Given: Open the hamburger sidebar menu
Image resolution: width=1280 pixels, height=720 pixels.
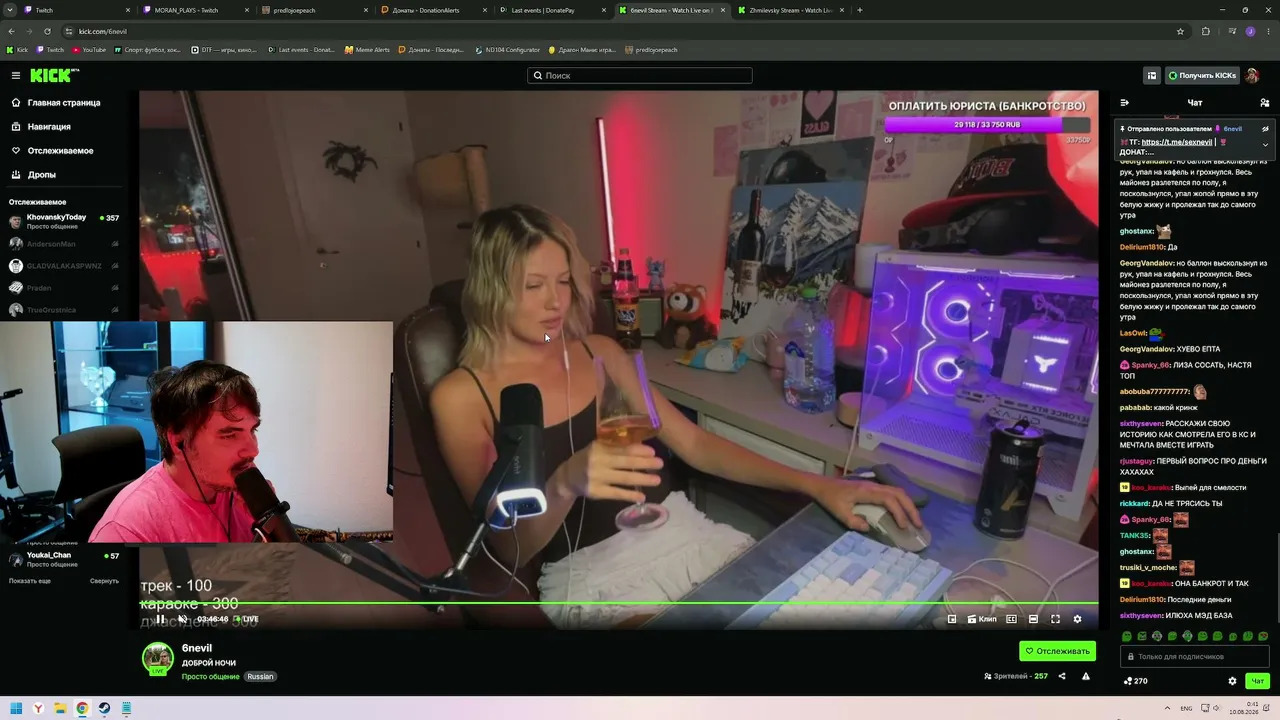Looking at the screenshot, I should click(16, 75).
